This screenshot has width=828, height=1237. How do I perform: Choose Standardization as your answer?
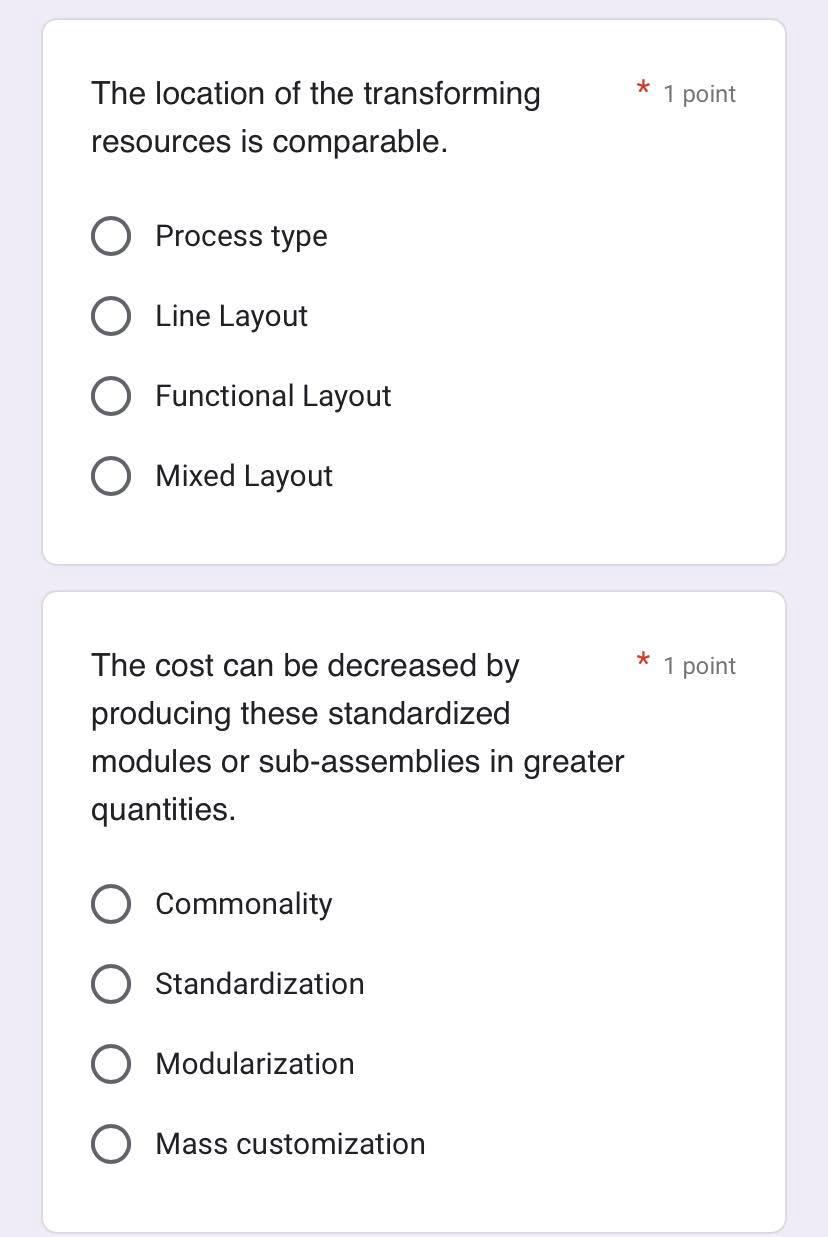pyautogui.click(x=111, y=984)
